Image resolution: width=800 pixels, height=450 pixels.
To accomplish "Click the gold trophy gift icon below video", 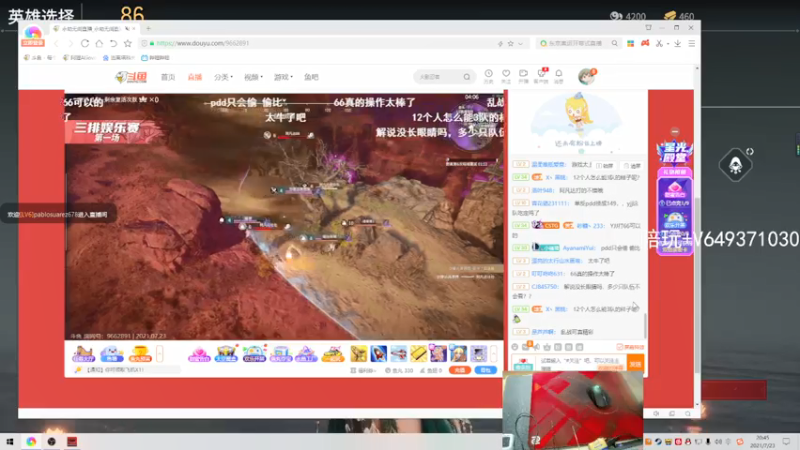I will pyautogui.click(x=139, y=354).
